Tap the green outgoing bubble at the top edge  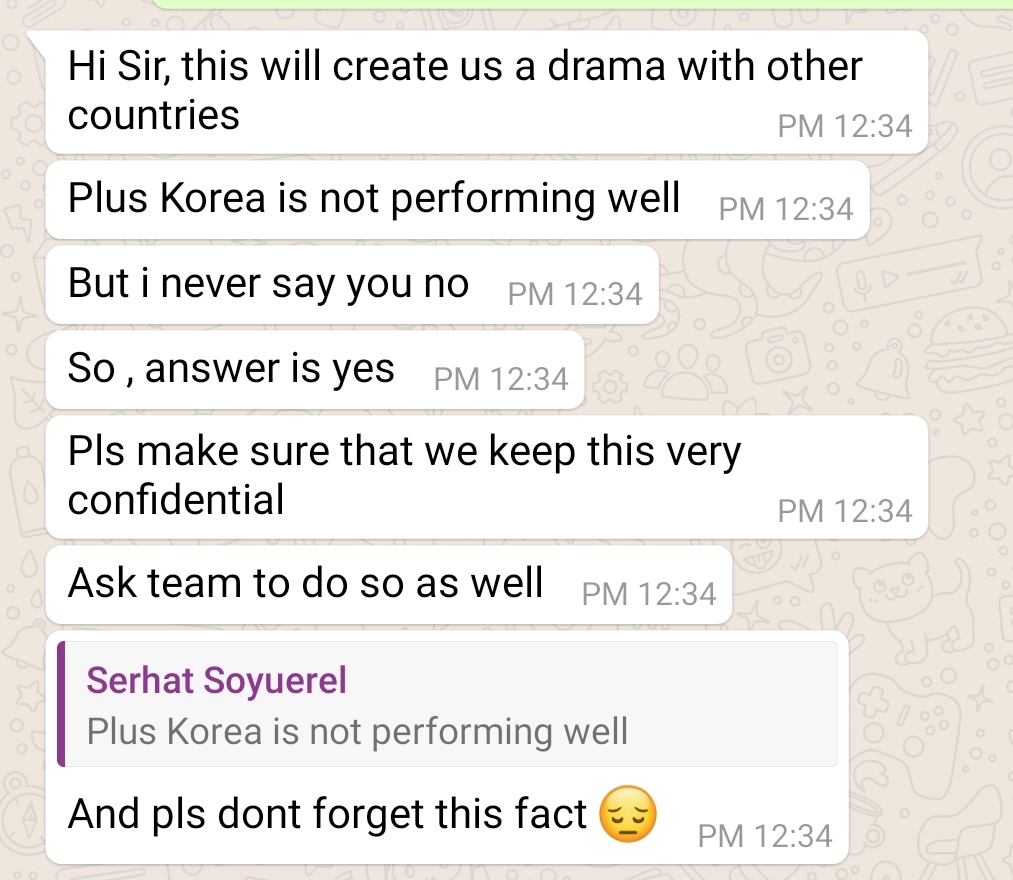pos(580,4)
